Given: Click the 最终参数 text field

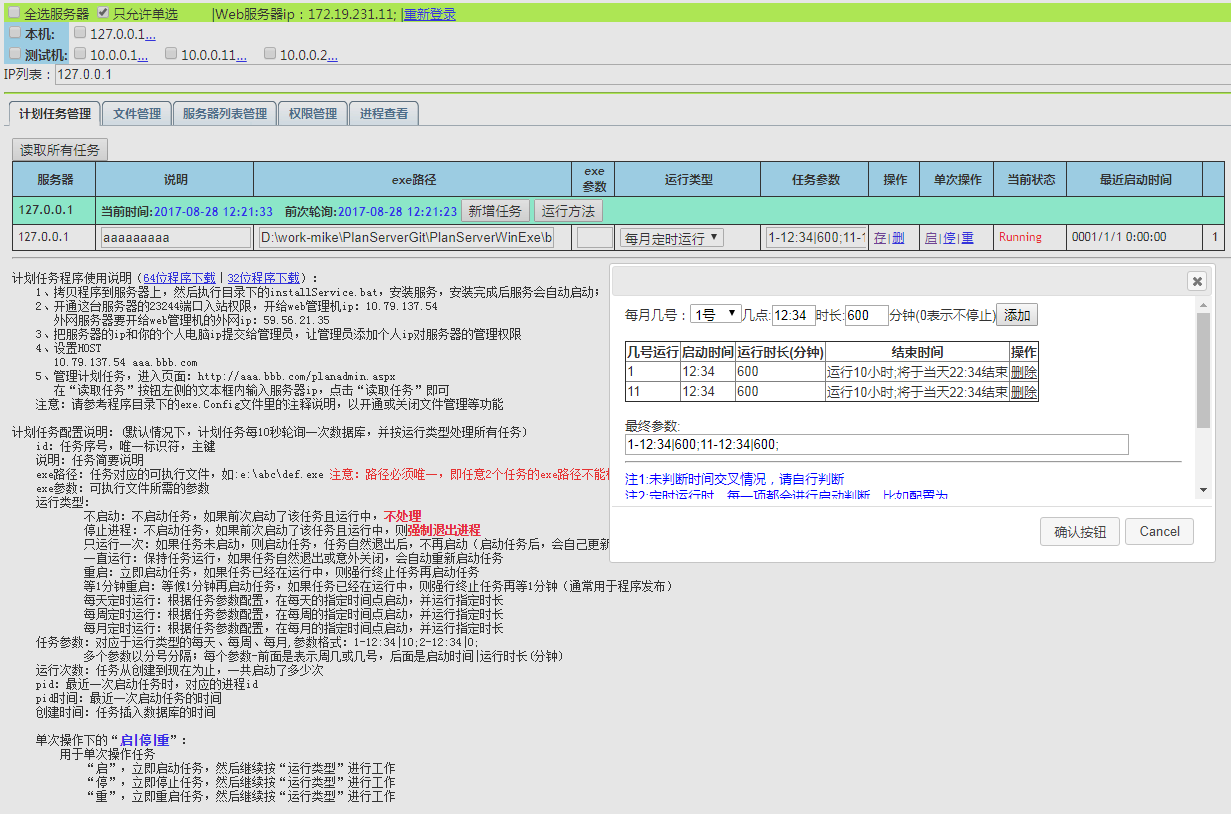Looking at the screenshot, I should (876, 445).
